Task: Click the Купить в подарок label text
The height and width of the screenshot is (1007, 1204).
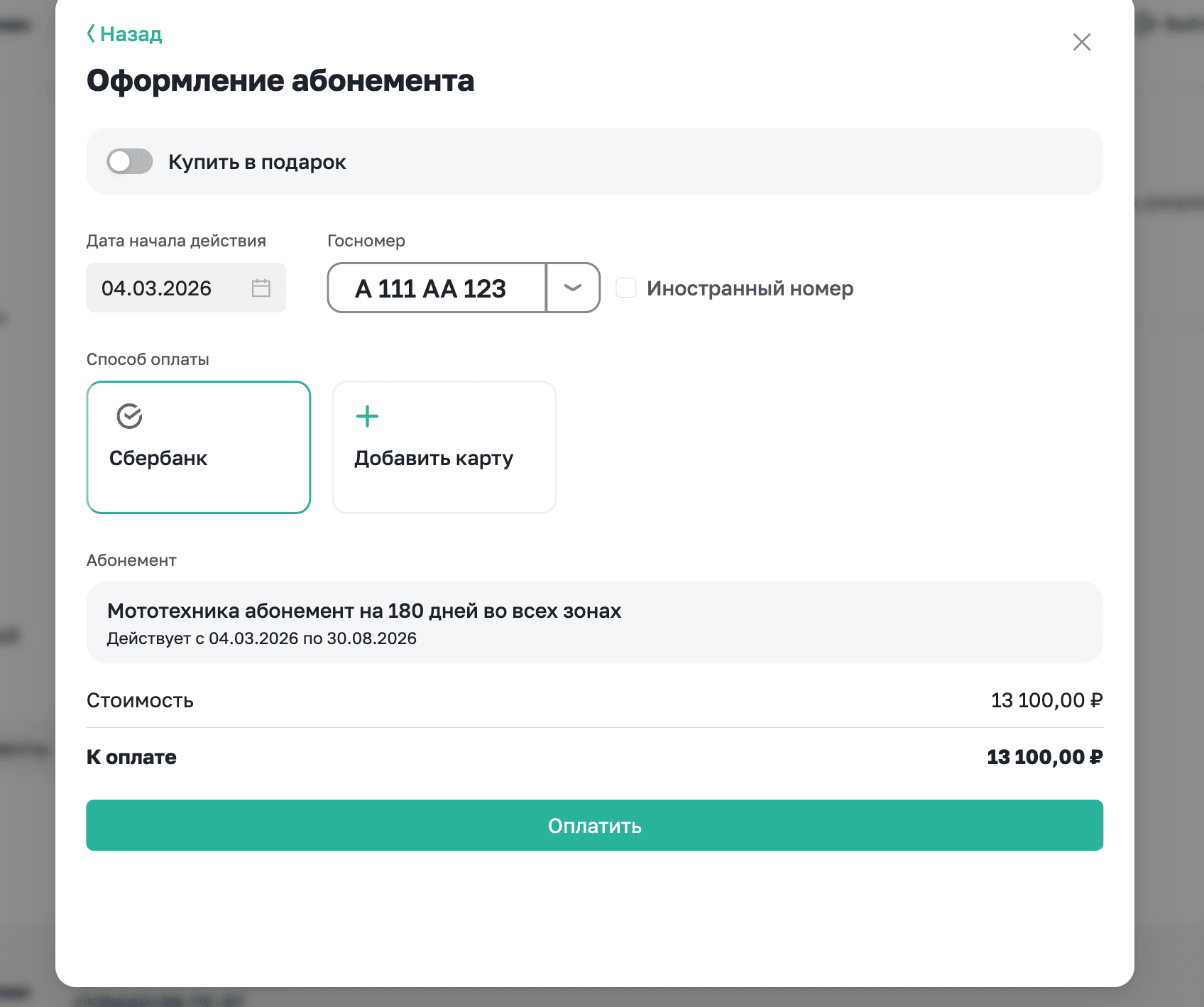Action: [257, 161]
